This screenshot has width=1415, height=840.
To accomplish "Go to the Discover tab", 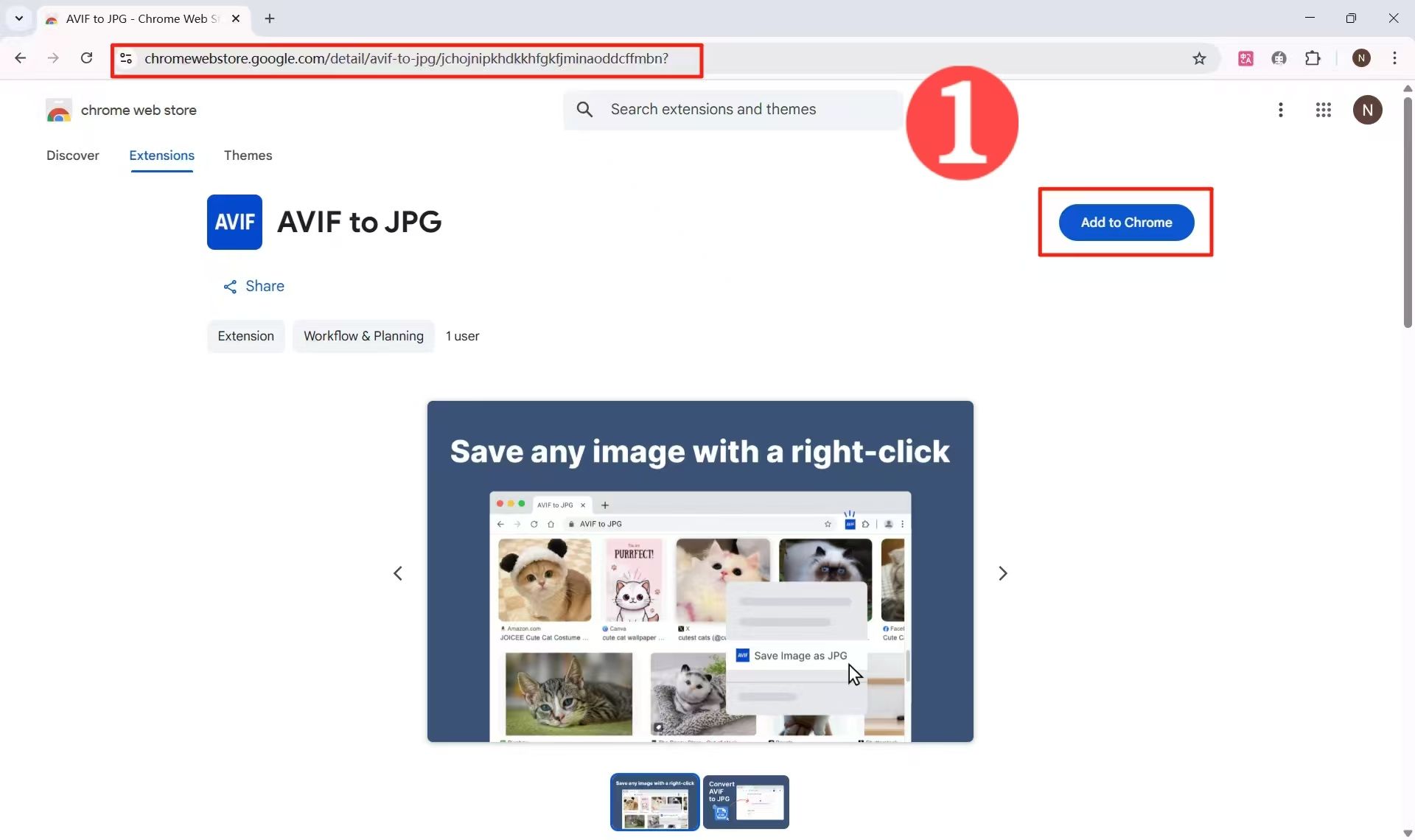I will (72, 155).
